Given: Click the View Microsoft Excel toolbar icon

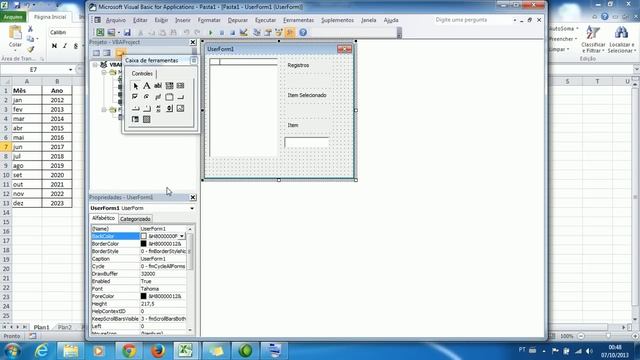Looking at the screenshot, I should 100,33.
